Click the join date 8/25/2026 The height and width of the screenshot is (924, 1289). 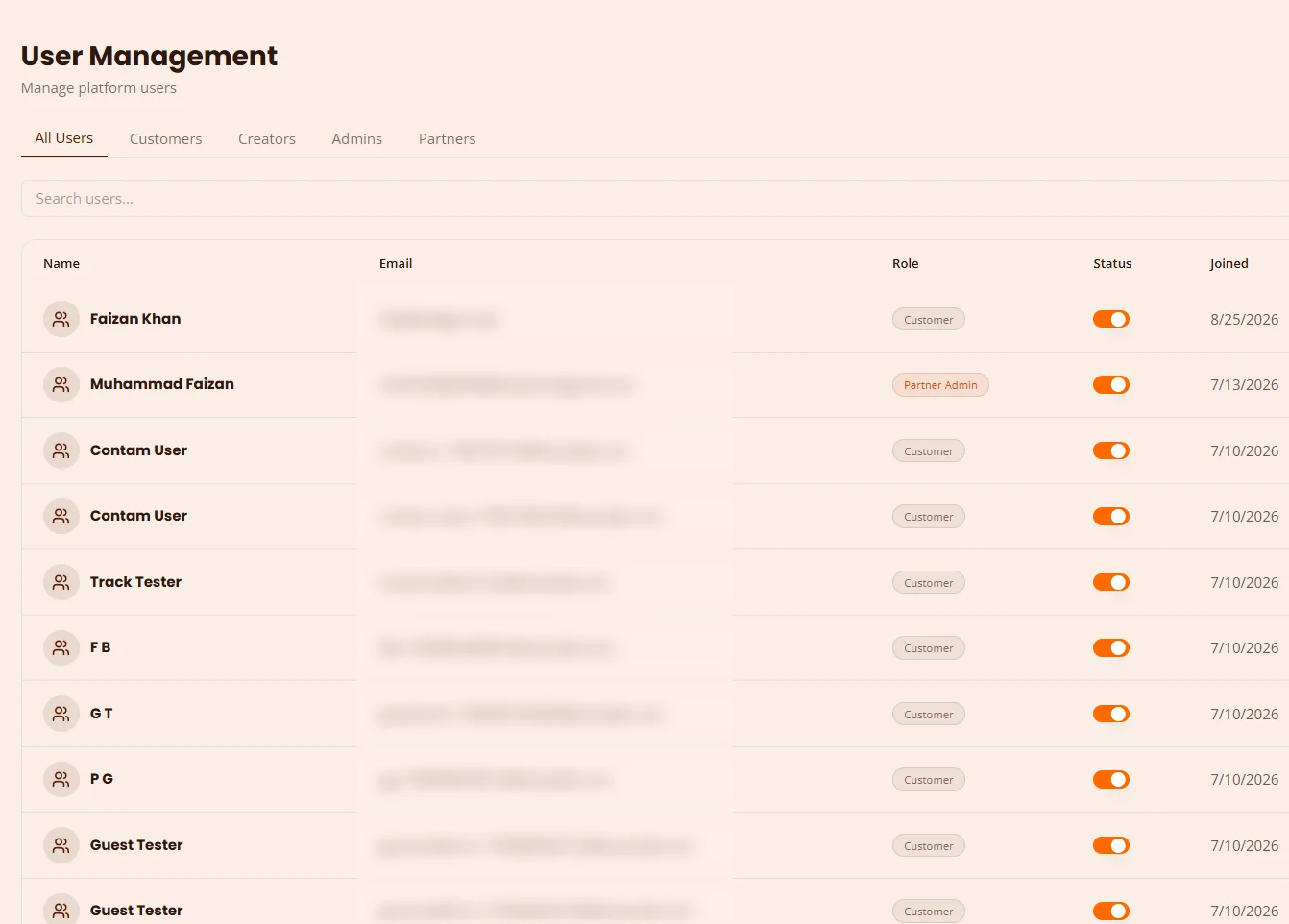(x=1244, y=320)
